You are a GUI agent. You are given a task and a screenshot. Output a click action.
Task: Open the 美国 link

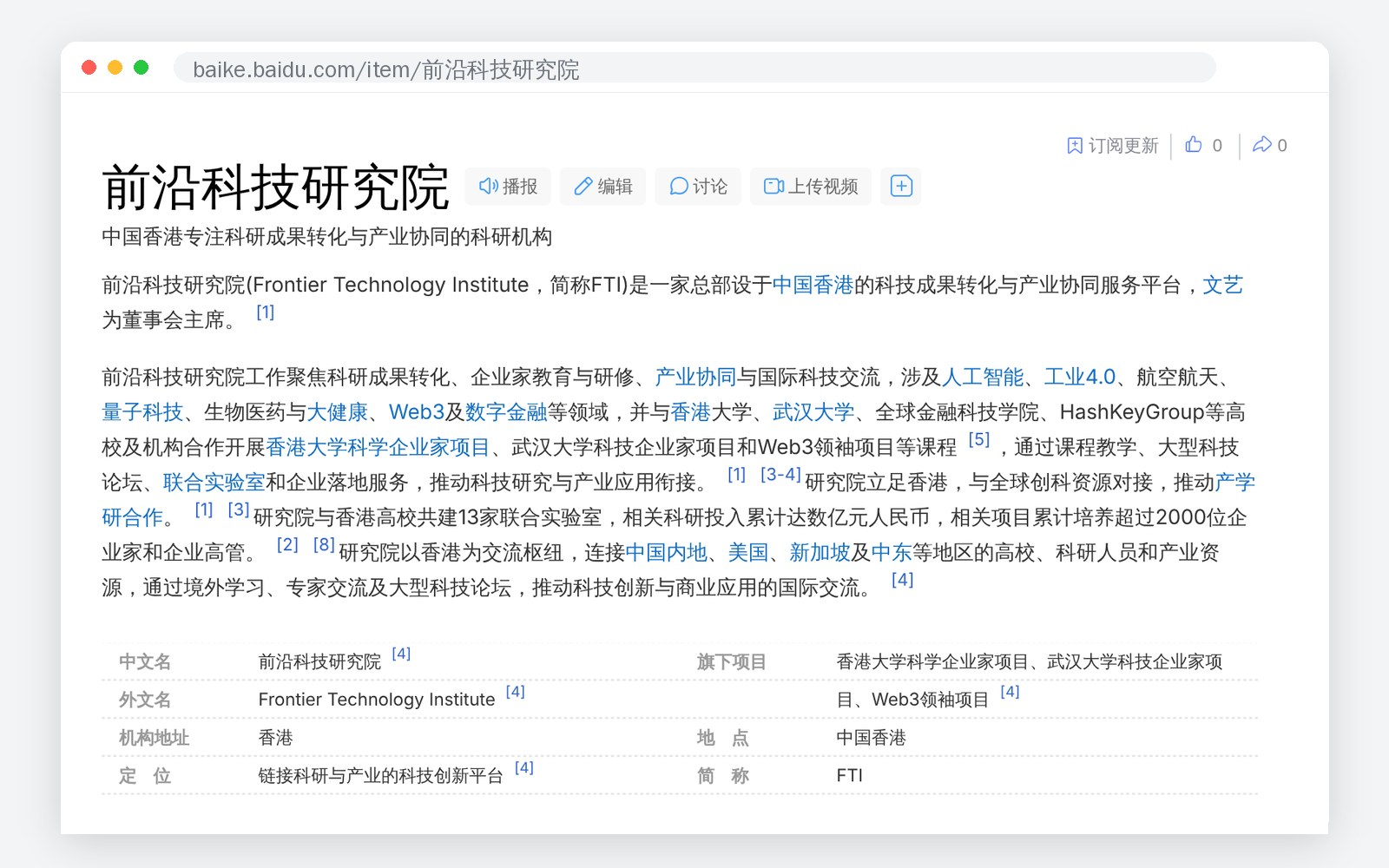pos(748,552)
